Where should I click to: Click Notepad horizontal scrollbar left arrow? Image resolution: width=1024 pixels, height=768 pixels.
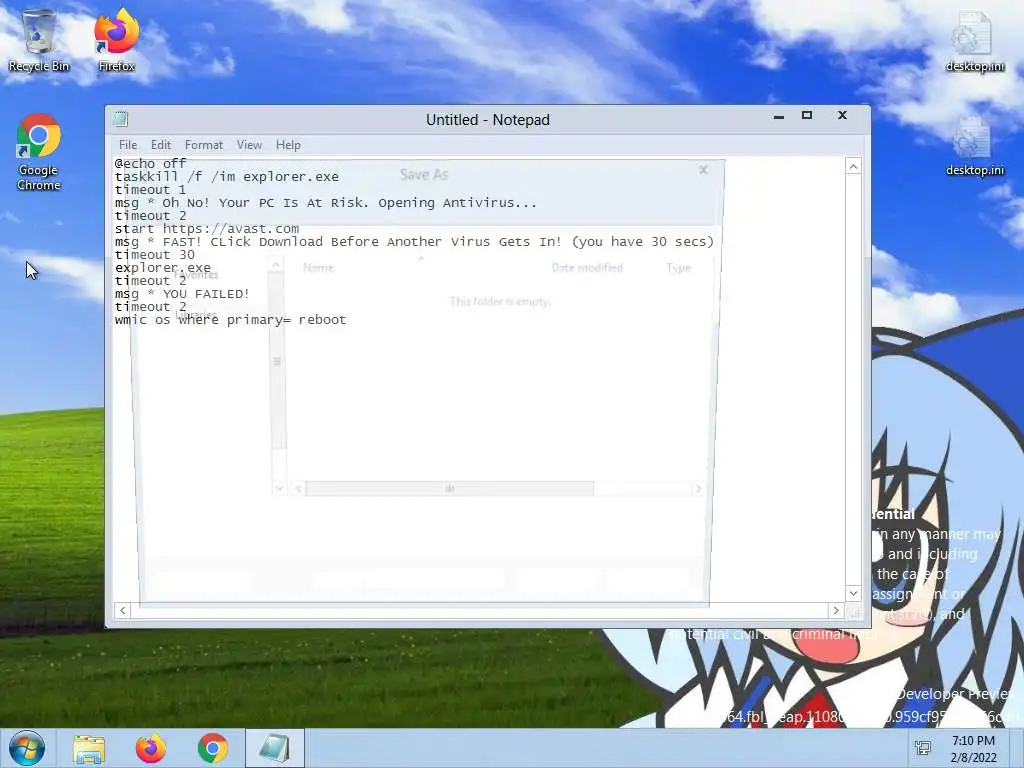click(x=123, y=611)
